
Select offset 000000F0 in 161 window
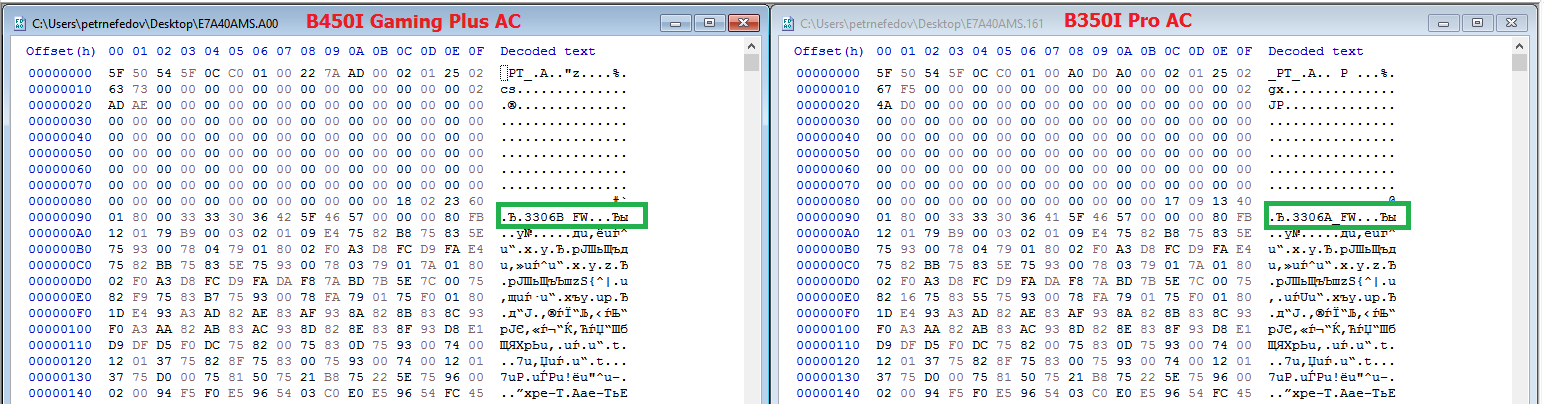pos(828,313)
